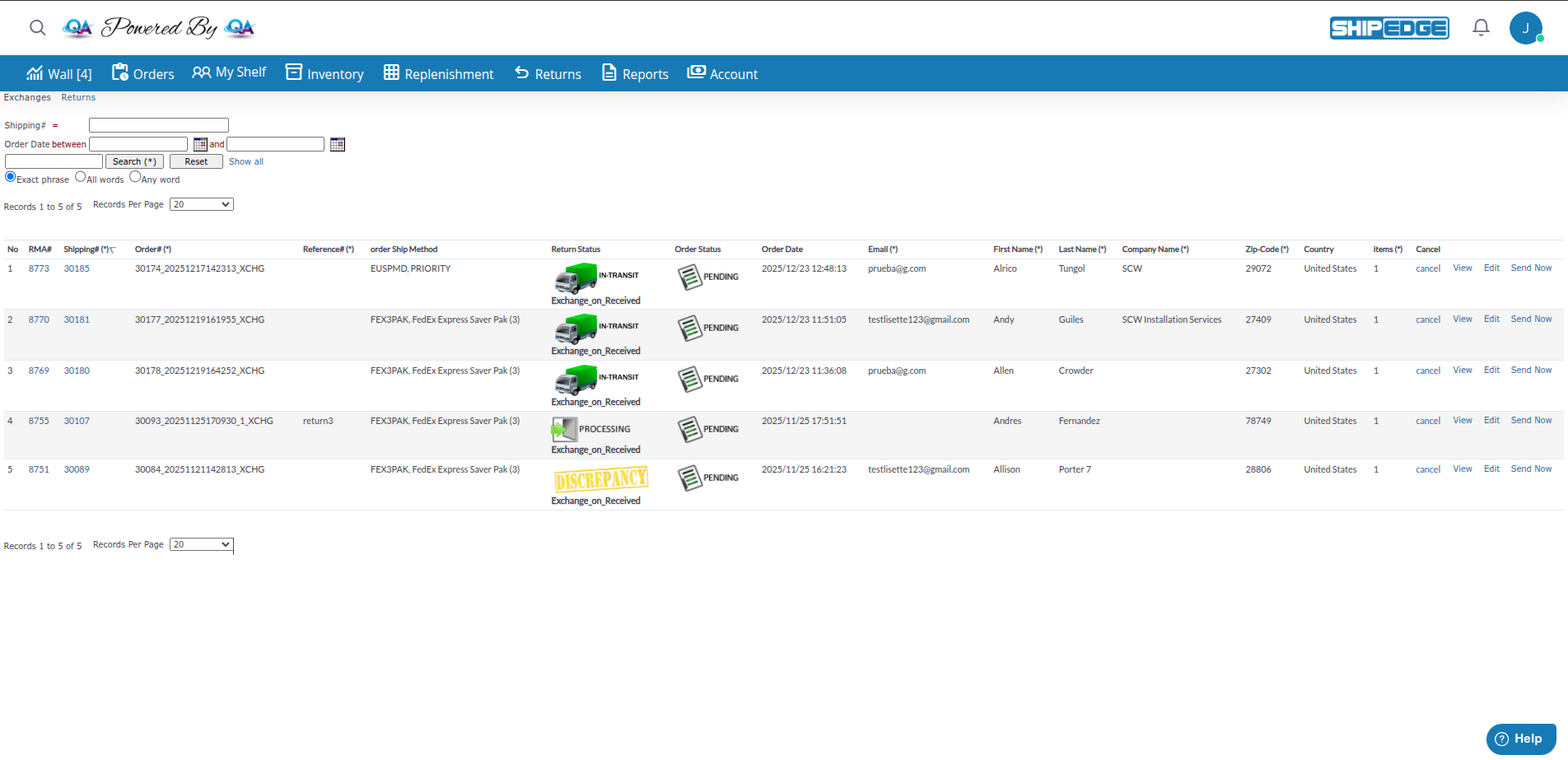Select the Exact phrase radio button
The height and width of the screenshot is (760, 1568).
[x=11, y=177]
